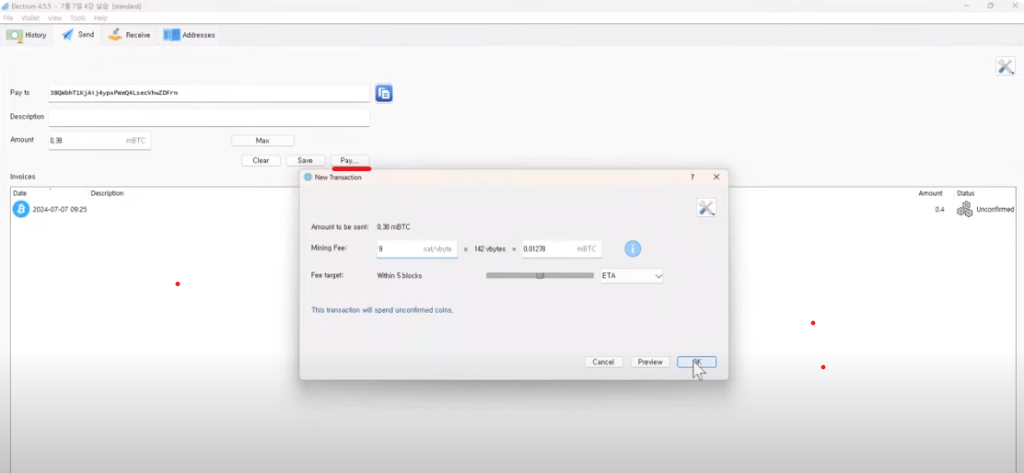Viewport: 1024px width, 473px height.
Task: Open transaction settings icon in New Transaction dialog
Action: (x=706, y=207)
